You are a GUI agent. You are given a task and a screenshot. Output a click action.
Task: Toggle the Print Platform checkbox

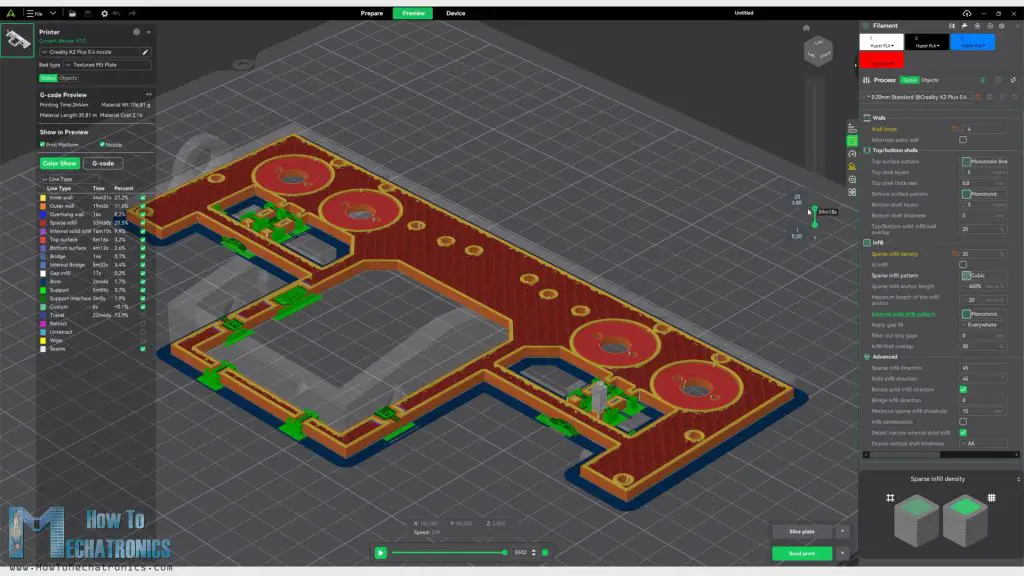click(x=42, y=144)
